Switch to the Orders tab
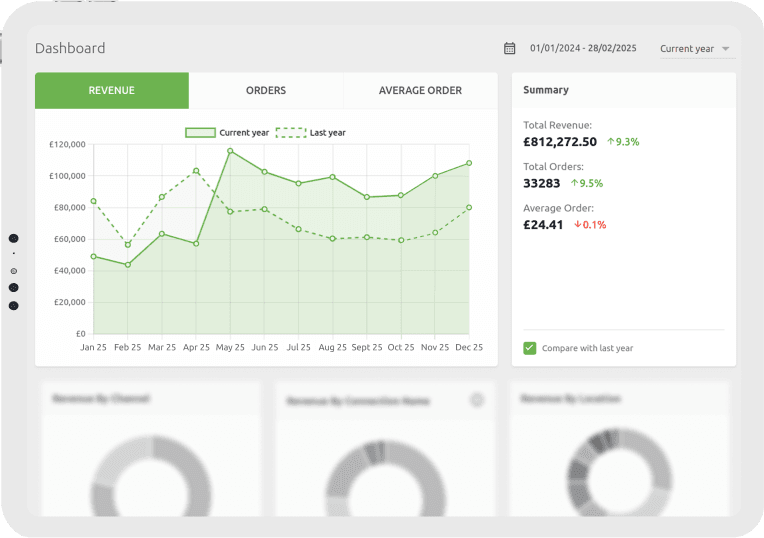The height and width of the screenshot is (538, 764). point(266,90)
